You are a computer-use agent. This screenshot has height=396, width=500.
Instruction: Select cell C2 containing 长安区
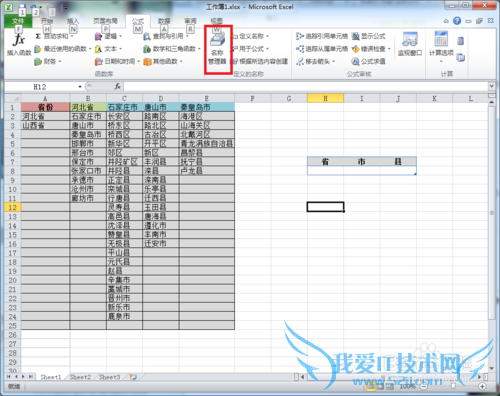point(125,116)
